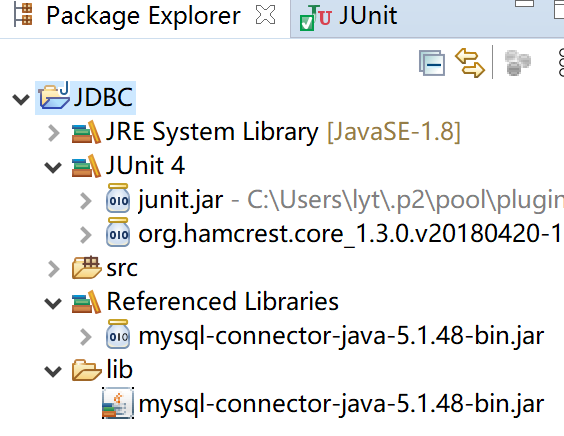This screenshot has height=436, width=564.
Task: Expand the junit.jar entry
Action: (86, 201)
